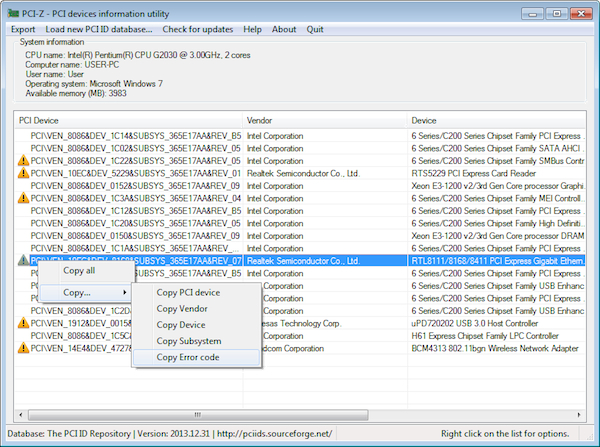Click uPD720202 USB 3.0 Host Controller cell
Screen dimensions: 600x447
click(x=474, y=323)
